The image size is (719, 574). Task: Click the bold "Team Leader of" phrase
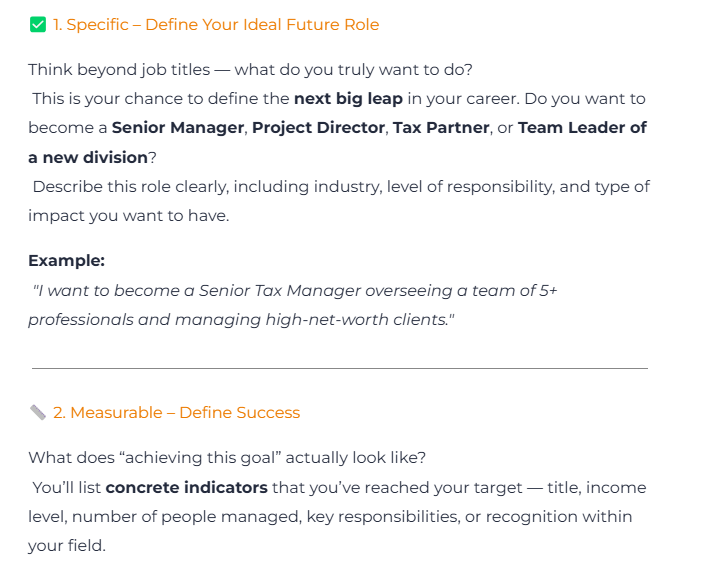(582, 128)
